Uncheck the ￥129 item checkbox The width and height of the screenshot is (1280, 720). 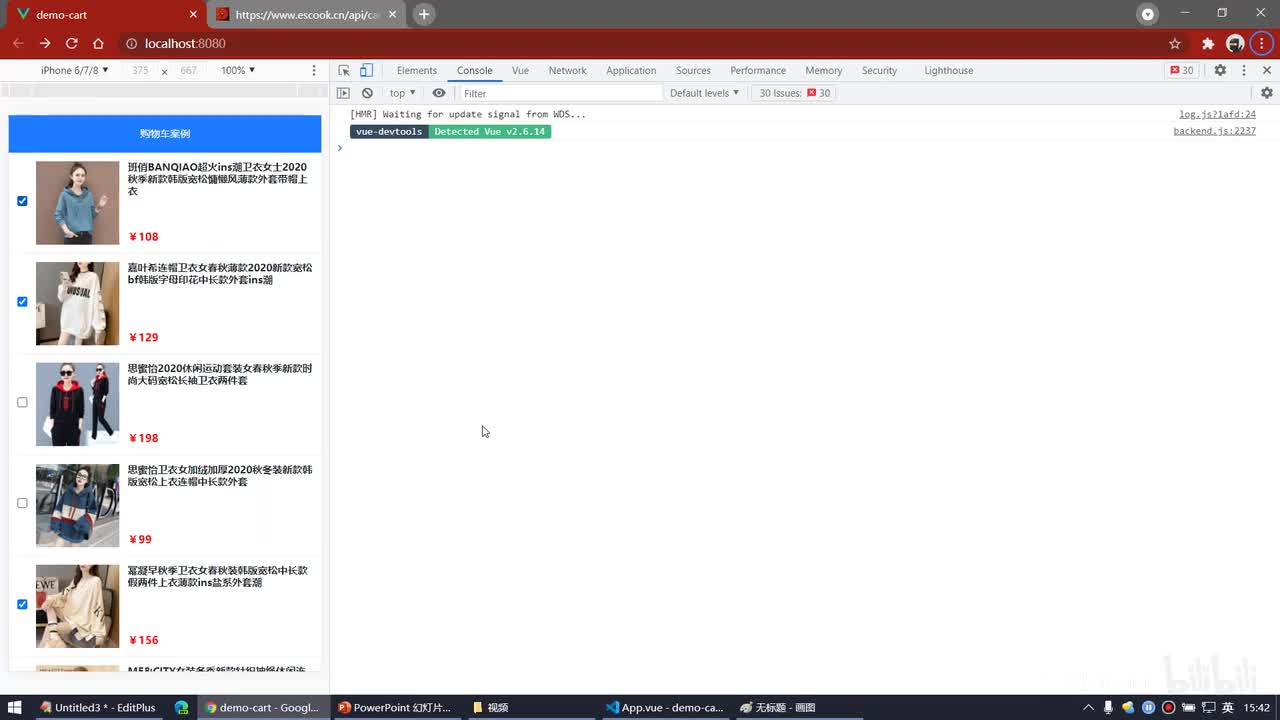[x=22, y=301]
